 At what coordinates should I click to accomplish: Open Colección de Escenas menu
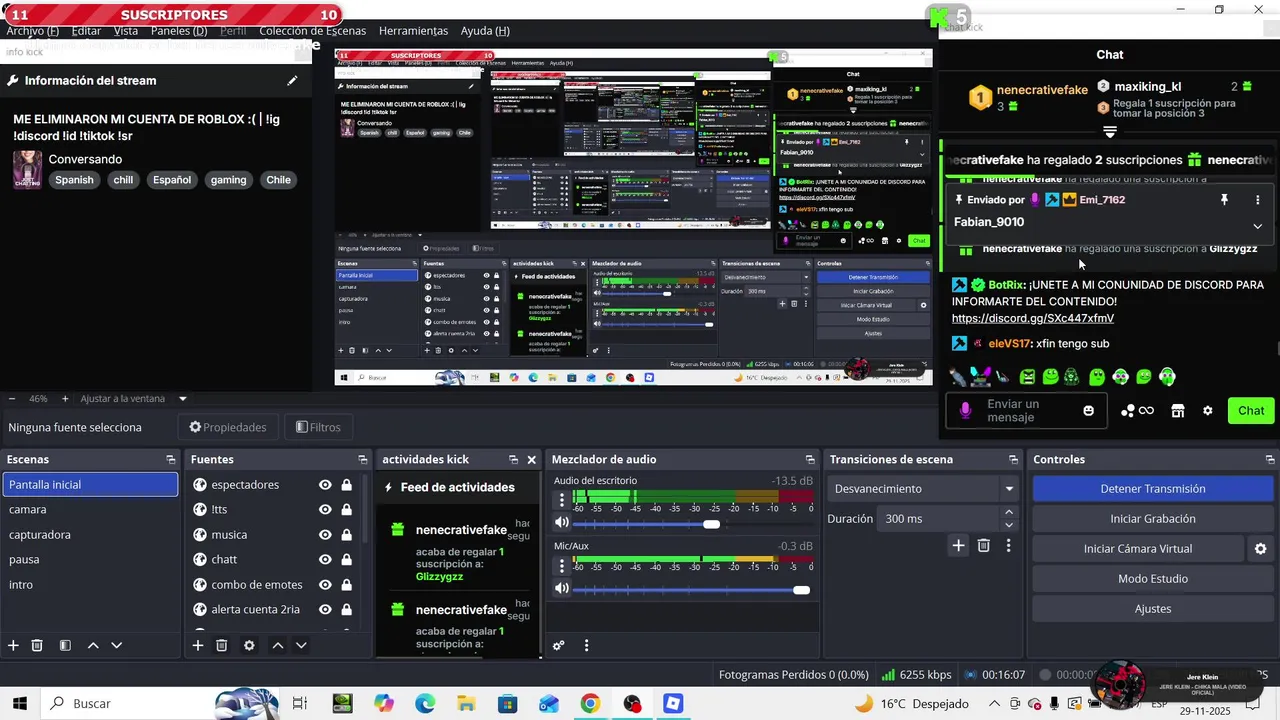[313, 31]
